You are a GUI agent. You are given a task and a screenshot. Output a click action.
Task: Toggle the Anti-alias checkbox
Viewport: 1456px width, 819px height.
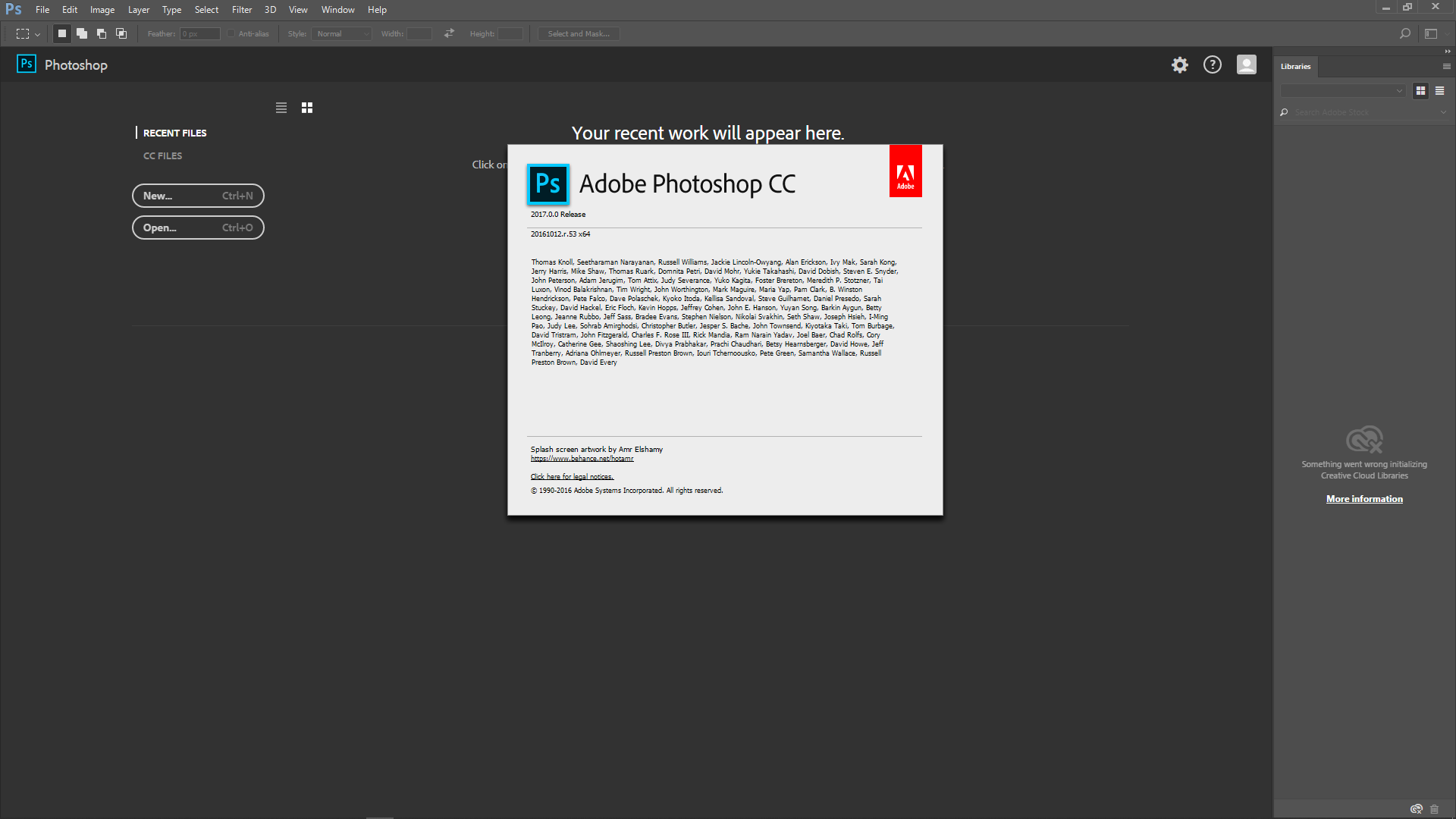(231, 34)
